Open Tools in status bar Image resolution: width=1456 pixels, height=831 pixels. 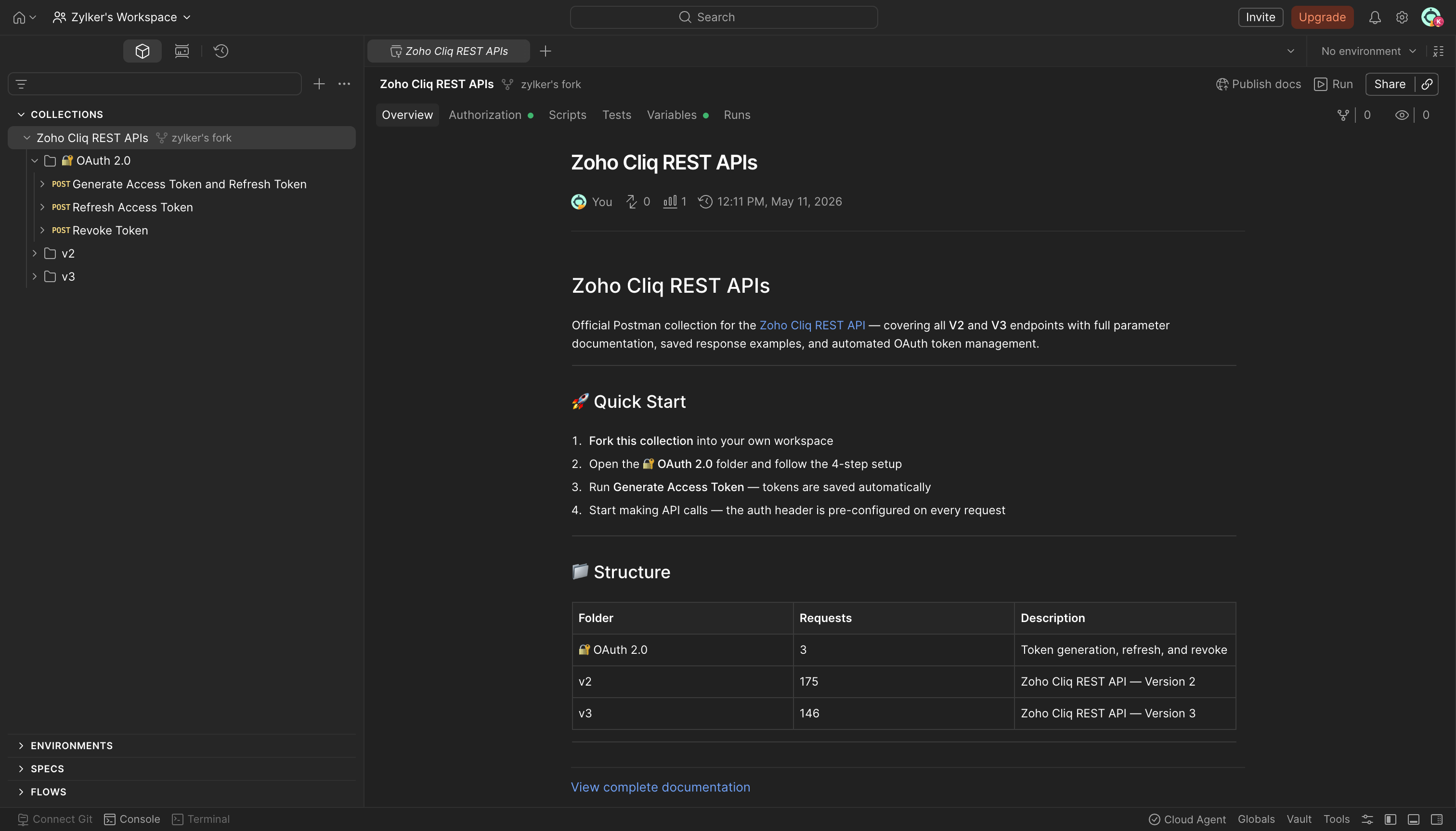(1336, 819)
